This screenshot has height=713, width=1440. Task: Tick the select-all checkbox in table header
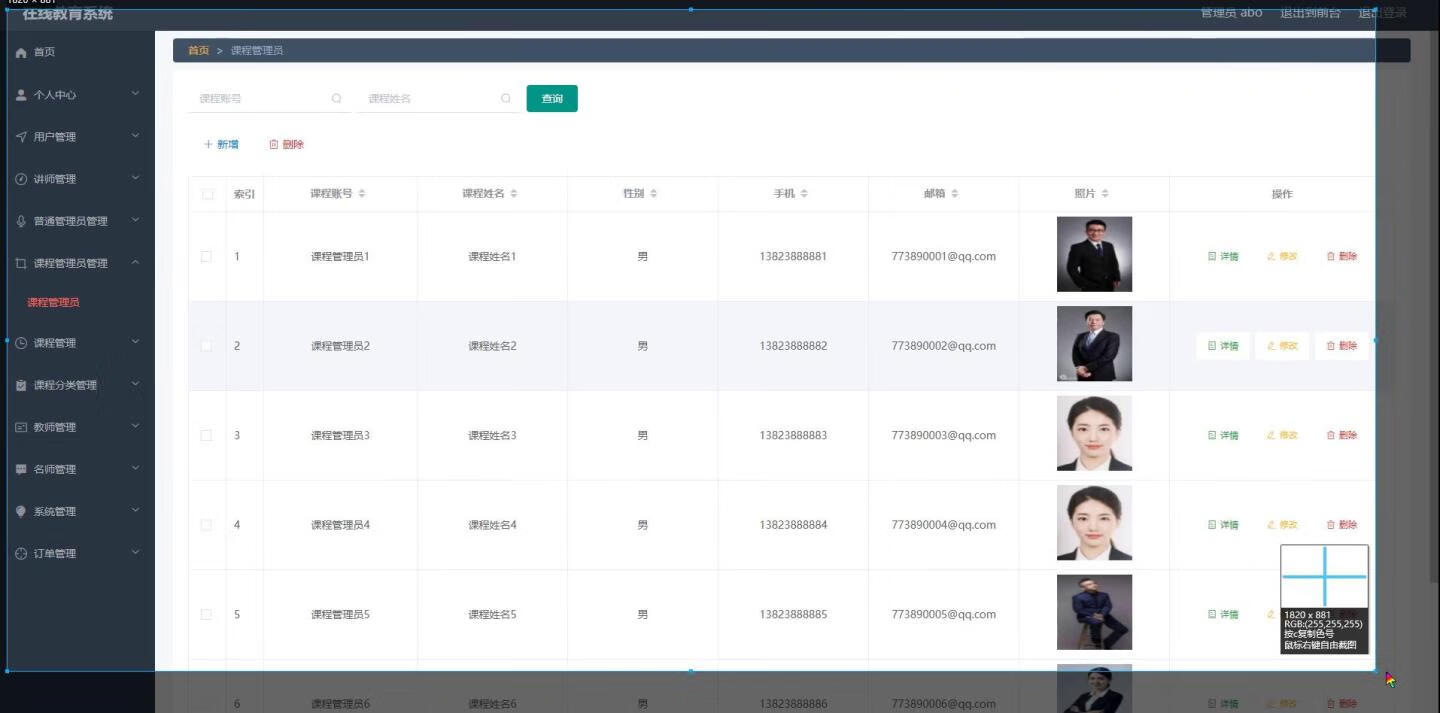point(207,194)
